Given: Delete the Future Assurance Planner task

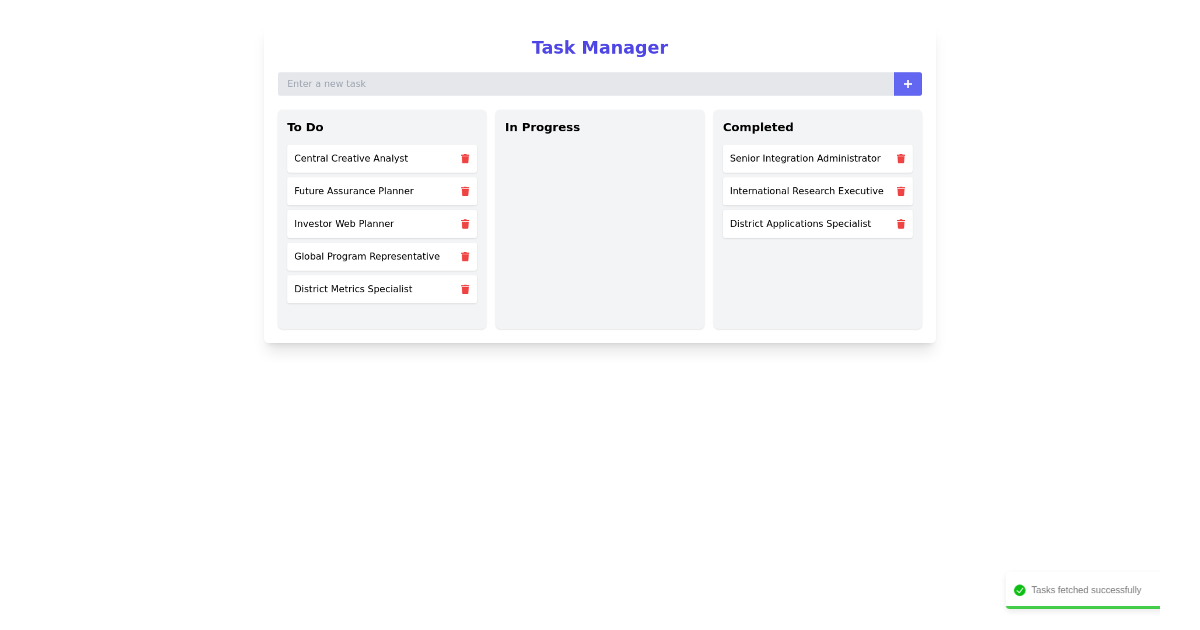Looking at the screenshot, I should [x=465, y=191].
